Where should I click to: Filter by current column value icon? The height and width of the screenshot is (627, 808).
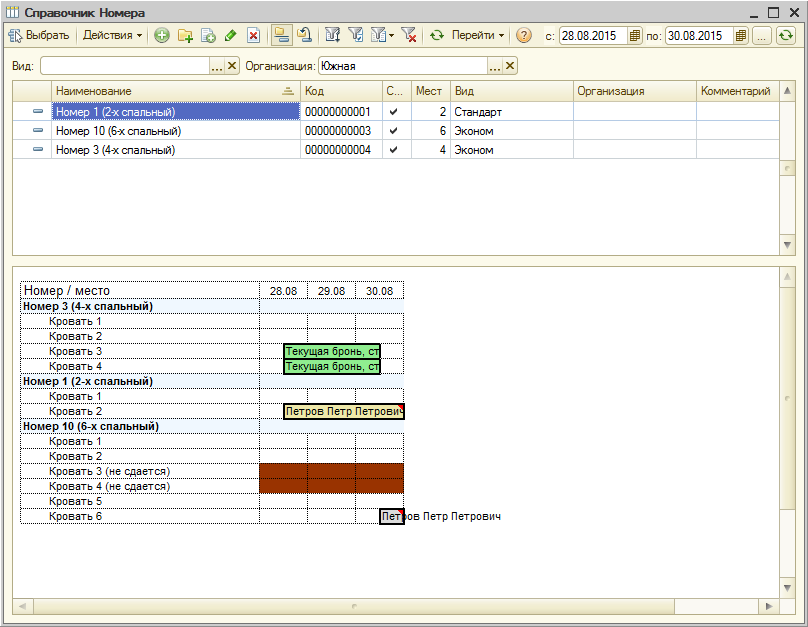coord(356,35)
